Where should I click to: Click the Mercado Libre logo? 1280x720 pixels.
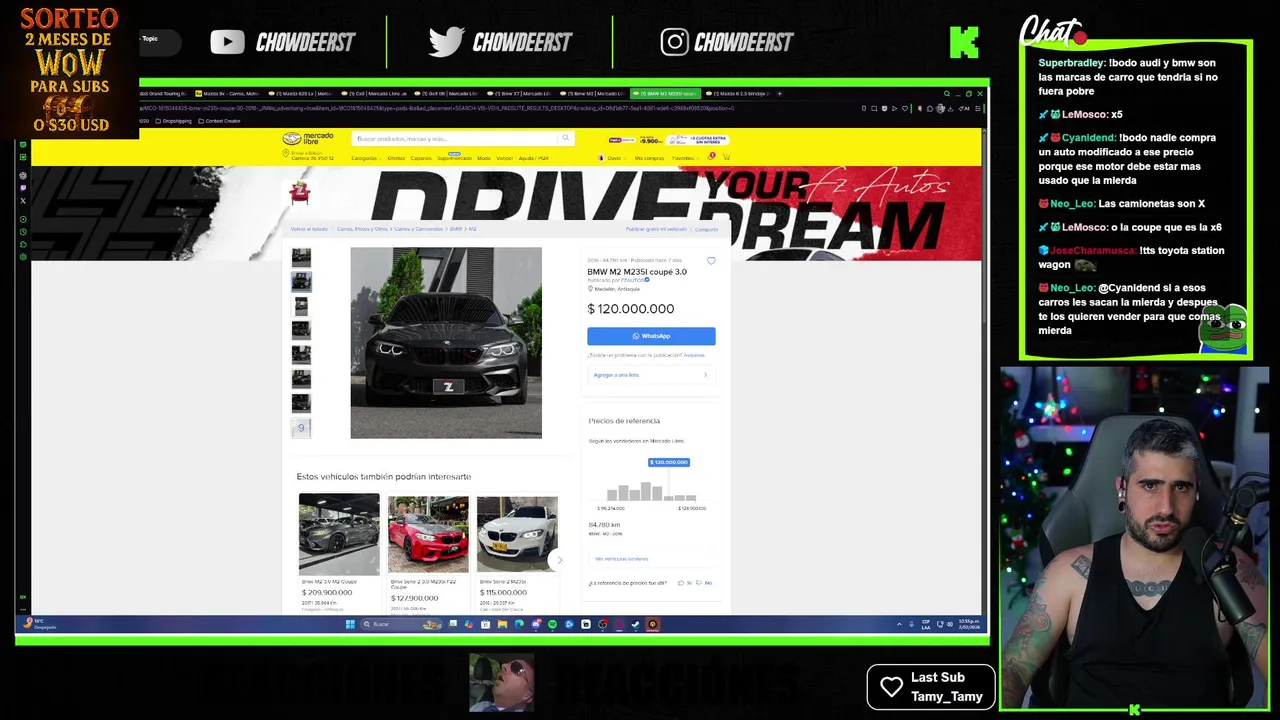tap(308, 138)
